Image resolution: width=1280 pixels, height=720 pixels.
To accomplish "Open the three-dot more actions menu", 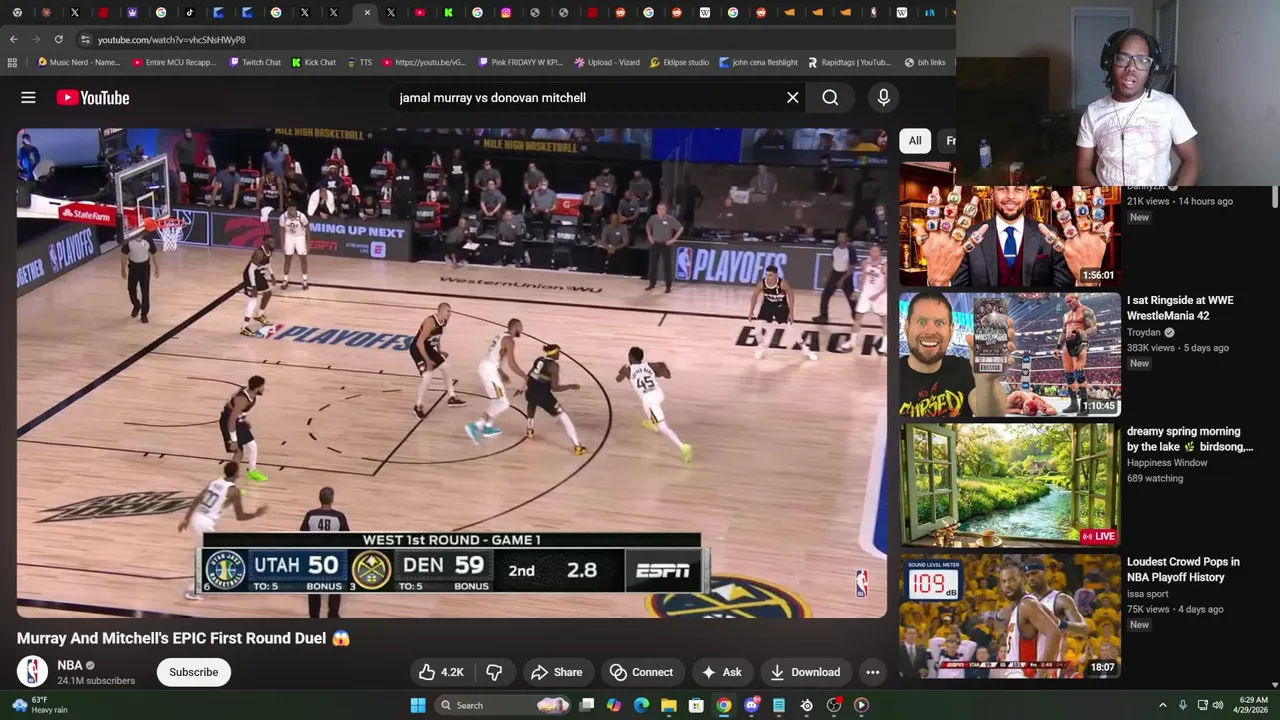I will tap(872, 672).
